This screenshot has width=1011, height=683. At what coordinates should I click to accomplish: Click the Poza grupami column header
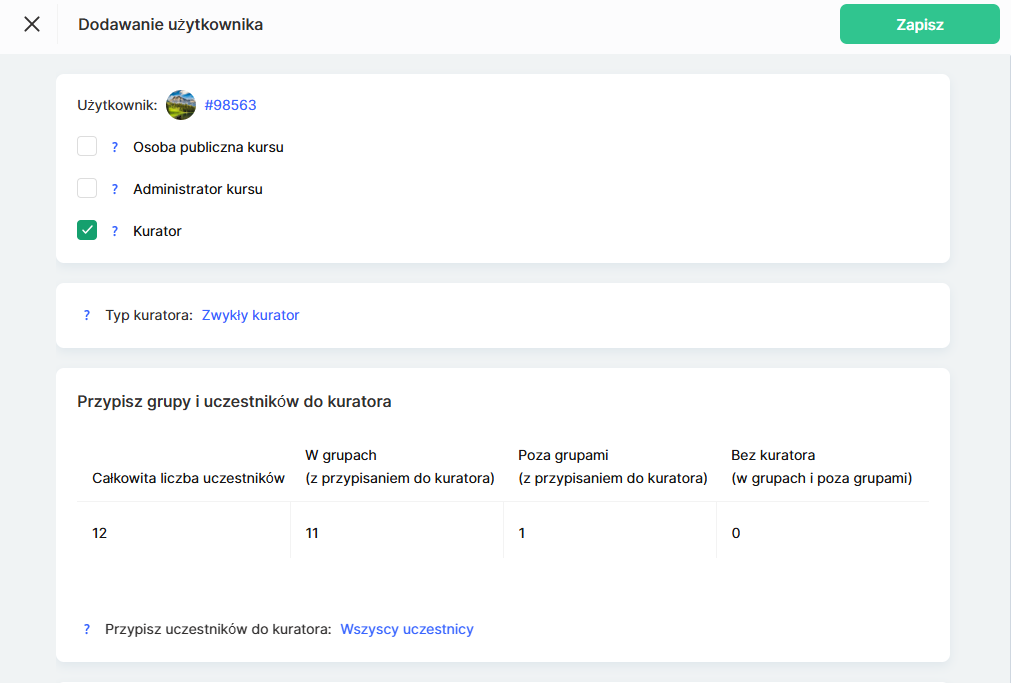612,467
